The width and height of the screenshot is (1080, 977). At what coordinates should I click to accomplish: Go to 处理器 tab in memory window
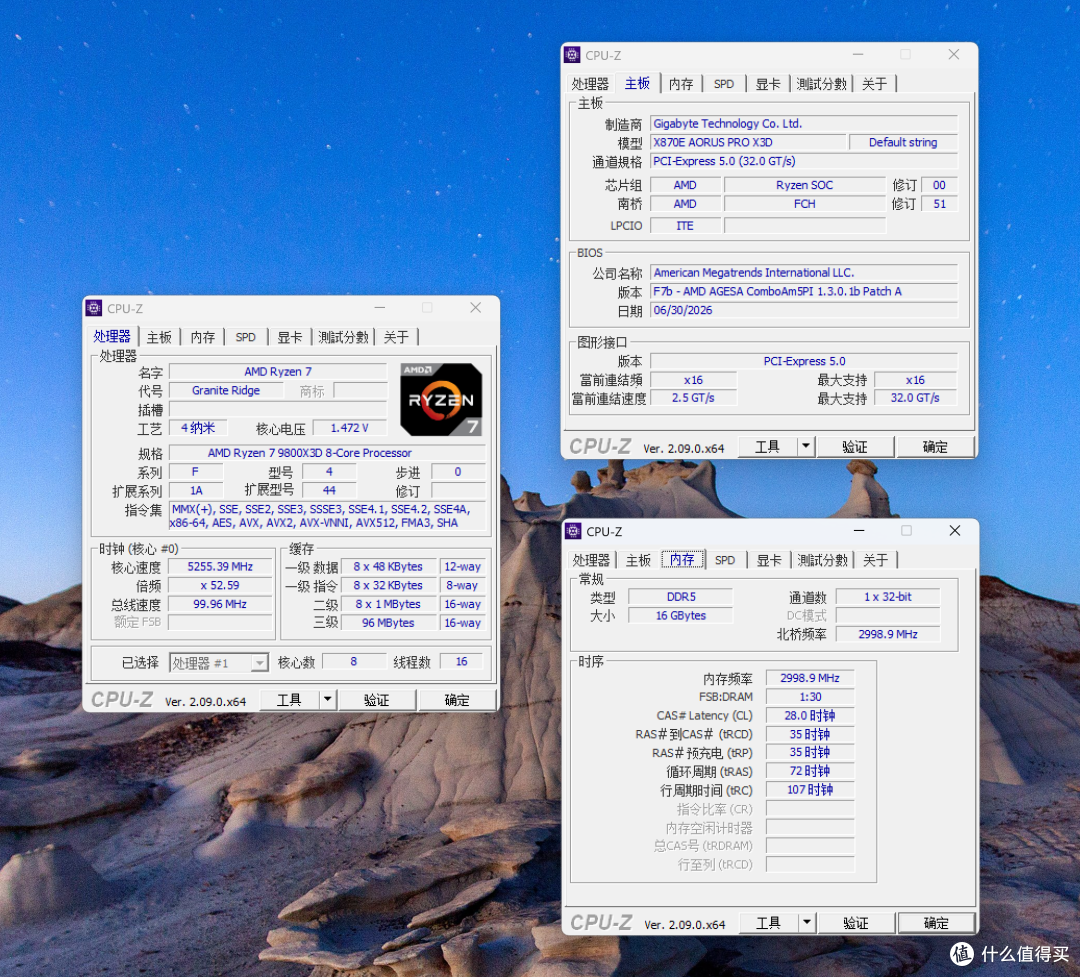[x=591, y=560]
